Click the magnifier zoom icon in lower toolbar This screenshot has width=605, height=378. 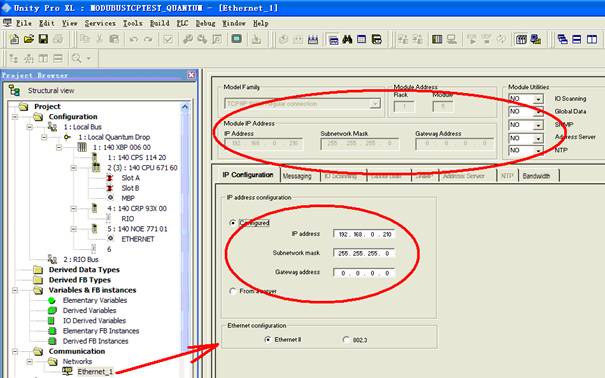(76, 59)
